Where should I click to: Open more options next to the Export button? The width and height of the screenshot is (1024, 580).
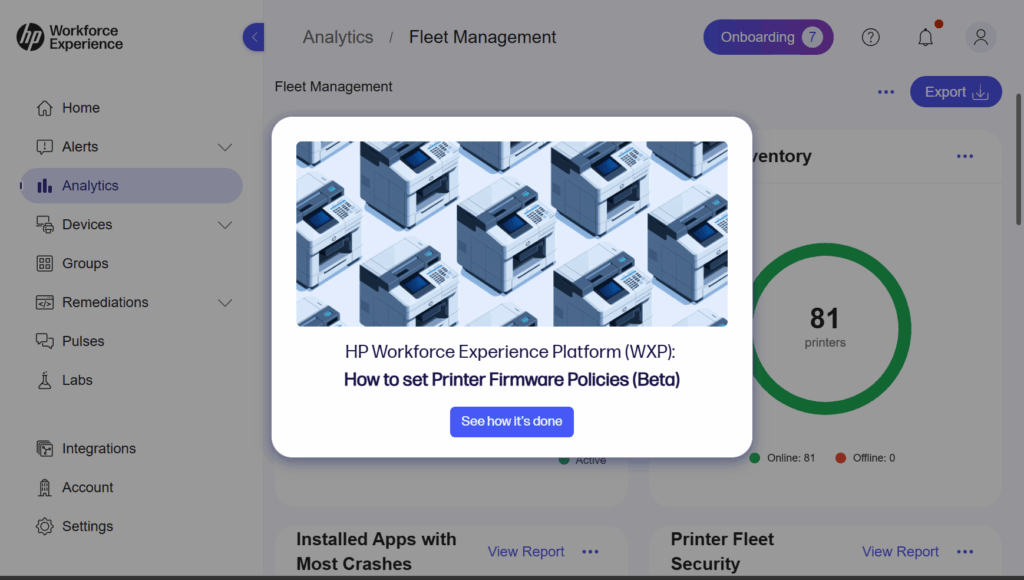pos(886,92)
